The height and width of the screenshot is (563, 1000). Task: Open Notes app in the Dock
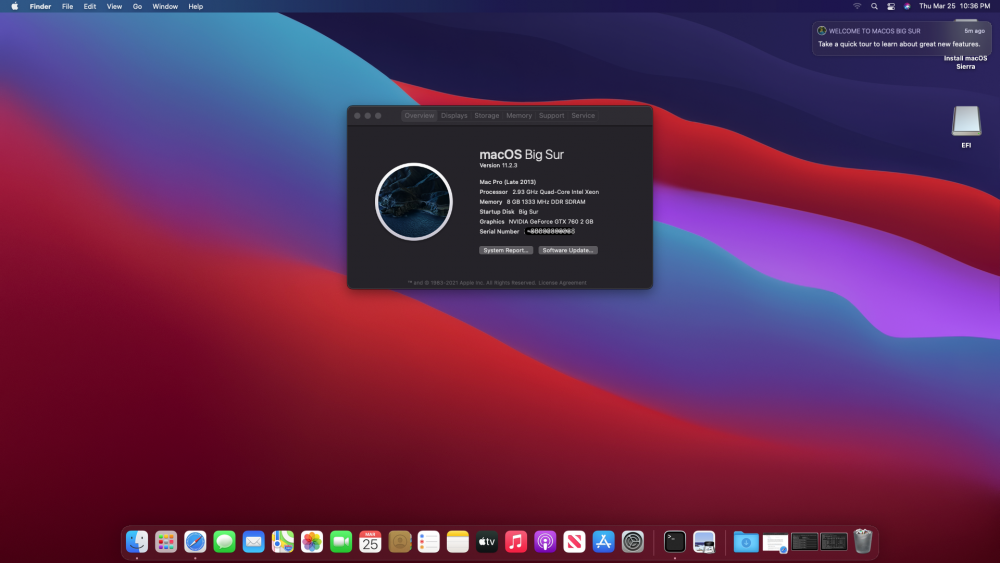coord(458,542)
